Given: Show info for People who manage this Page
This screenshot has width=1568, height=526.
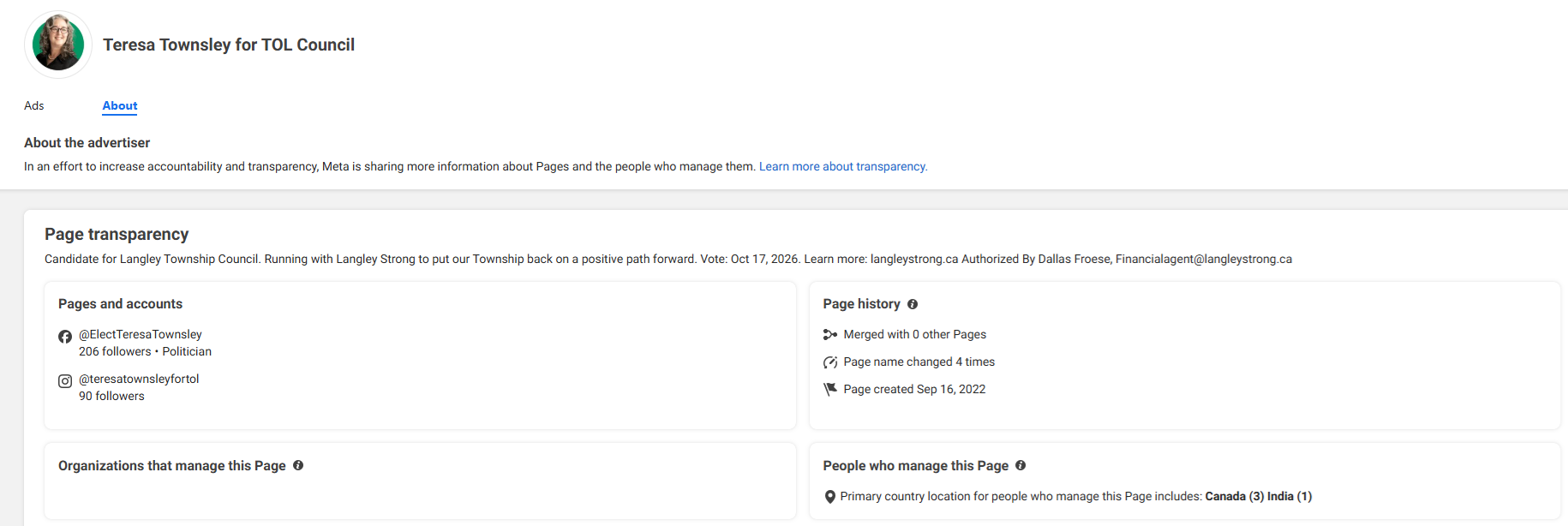Looking at the screenshot, I should (1020, 465).
